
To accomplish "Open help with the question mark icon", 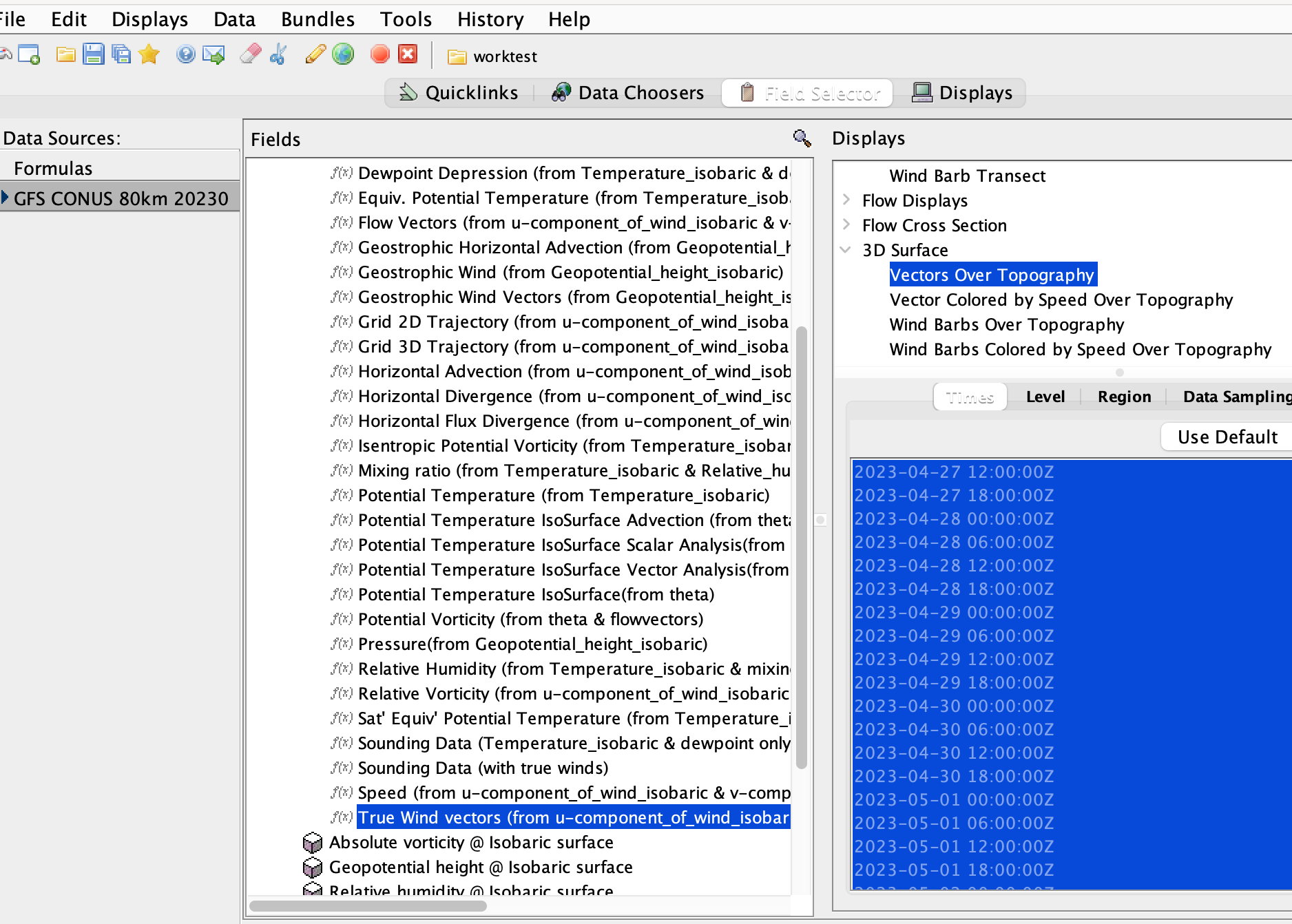I will (185, 54).
